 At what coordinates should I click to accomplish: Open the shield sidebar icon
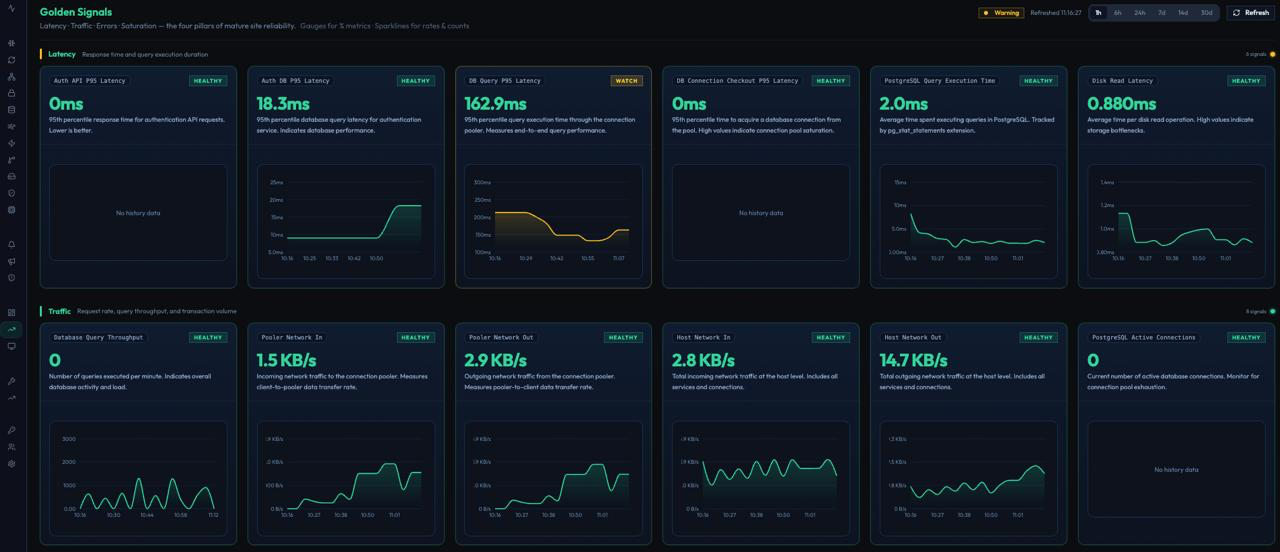[12, 193]
